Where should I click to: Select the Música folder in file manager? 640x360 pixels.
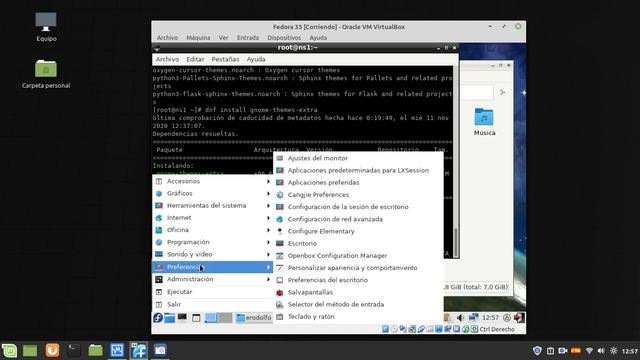(x=484, y=122)
